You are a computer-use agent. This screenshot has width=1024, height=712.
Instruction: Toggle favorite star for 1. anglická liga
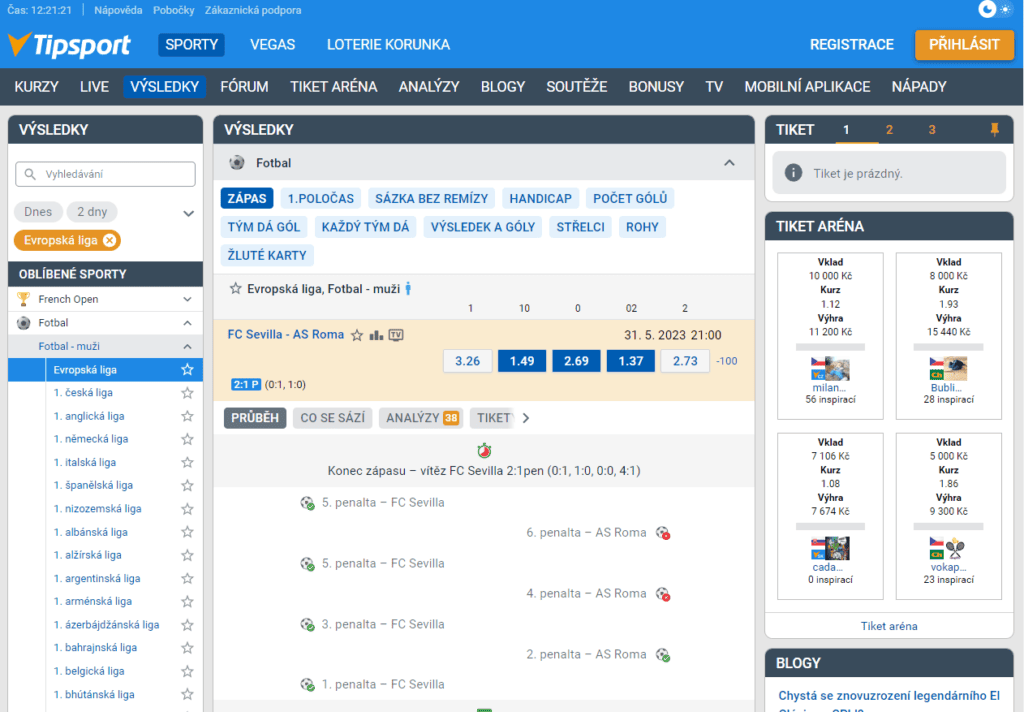coord(187,416)
